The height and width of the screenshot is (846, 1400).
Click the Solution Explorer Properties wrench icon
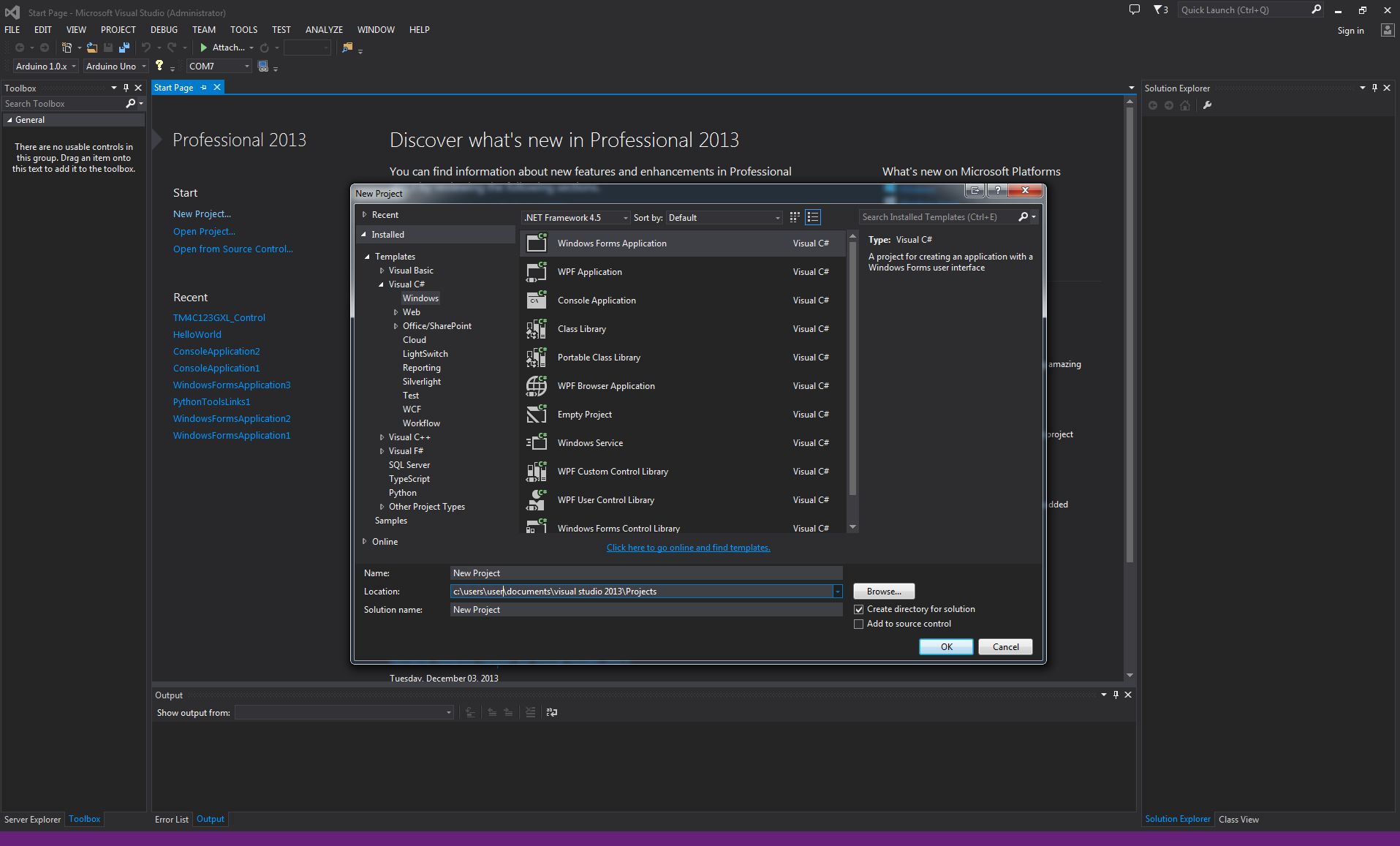point(1207,105)
